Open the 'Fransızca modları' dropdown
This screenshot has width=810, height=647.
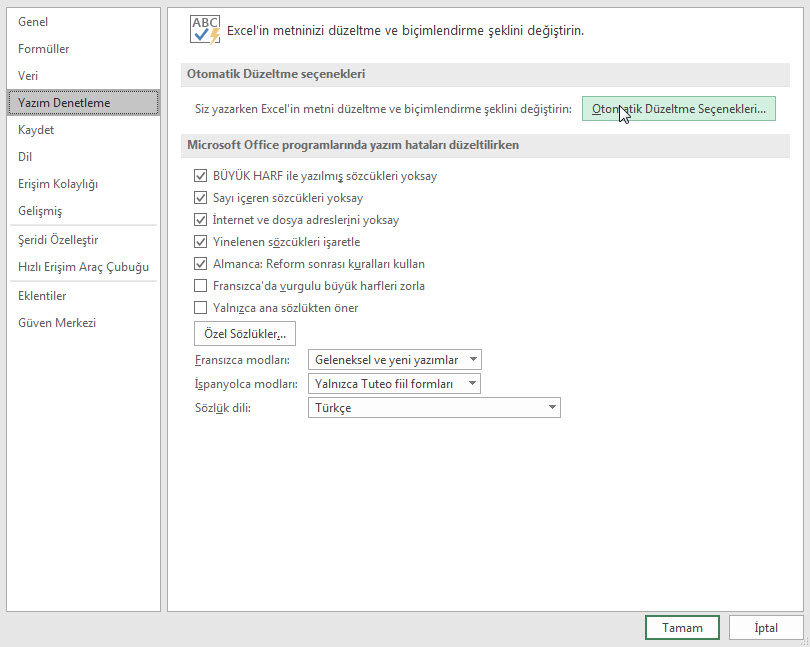tap(395, 360)
